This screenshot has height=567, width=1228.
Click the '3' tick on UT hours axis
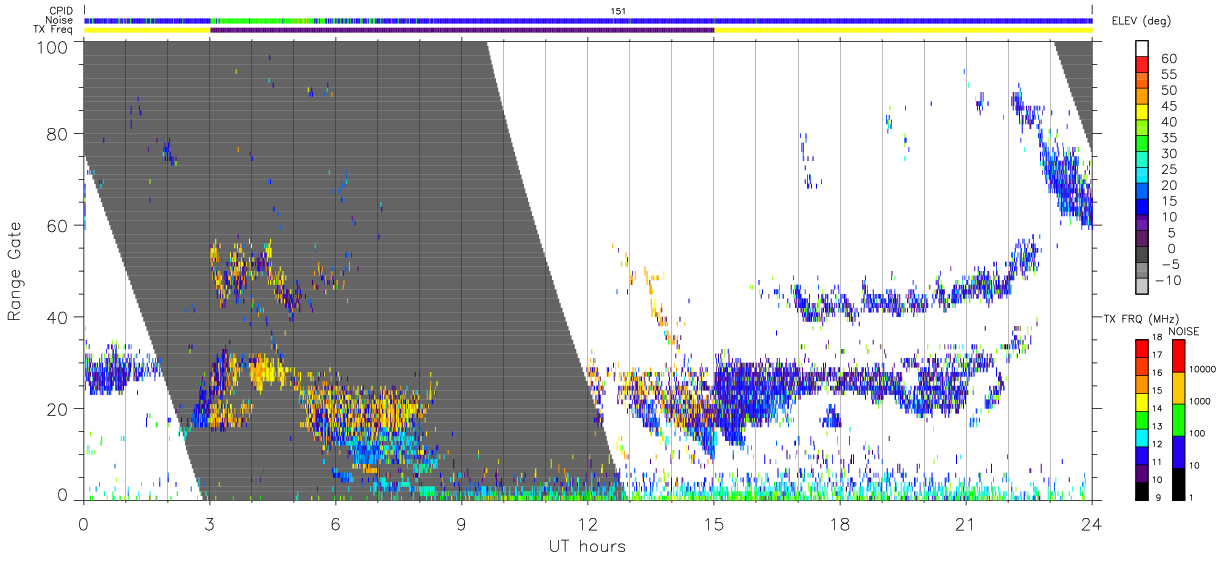pos(210,524)
